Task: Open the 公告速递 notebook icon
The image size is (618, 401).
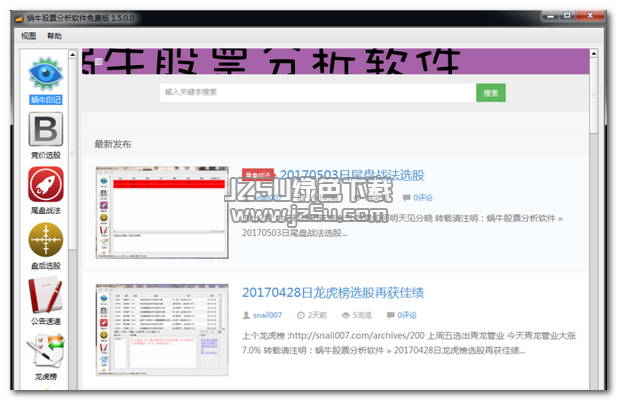Action: click(x=45, y=295)
